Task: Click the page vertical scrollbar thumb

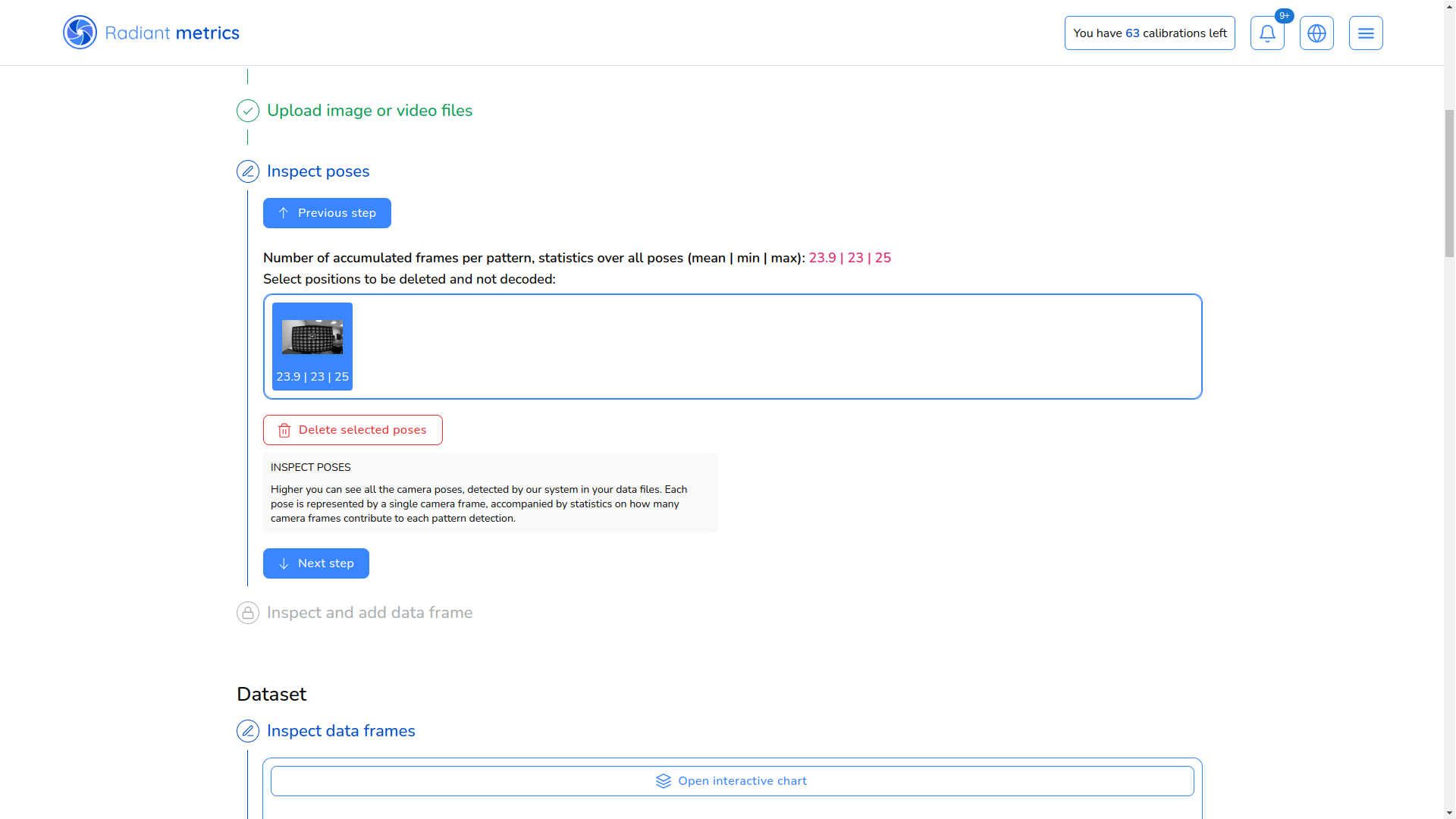Action: tap(1449, 182)
